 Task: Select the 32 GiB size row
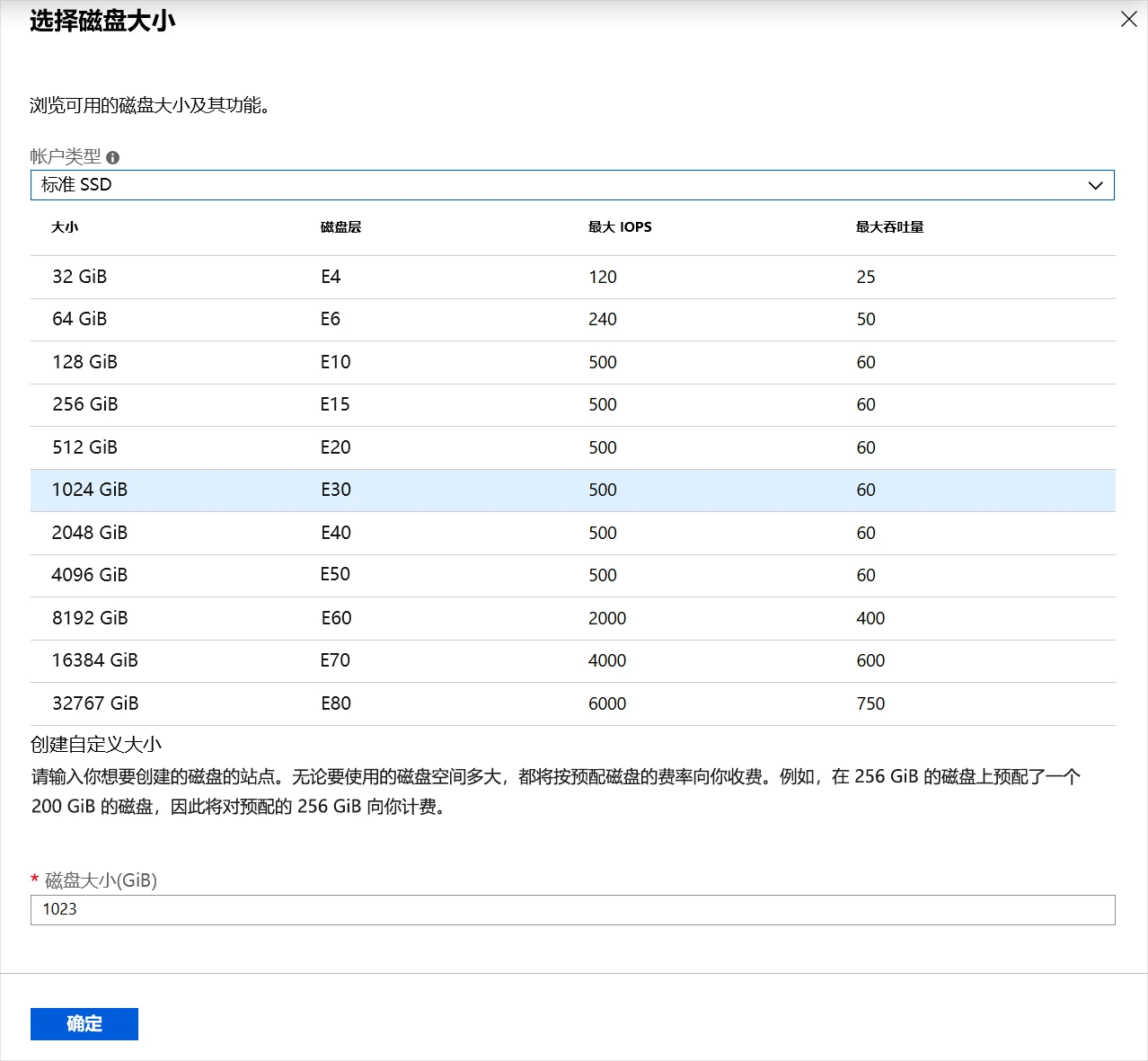572,277
